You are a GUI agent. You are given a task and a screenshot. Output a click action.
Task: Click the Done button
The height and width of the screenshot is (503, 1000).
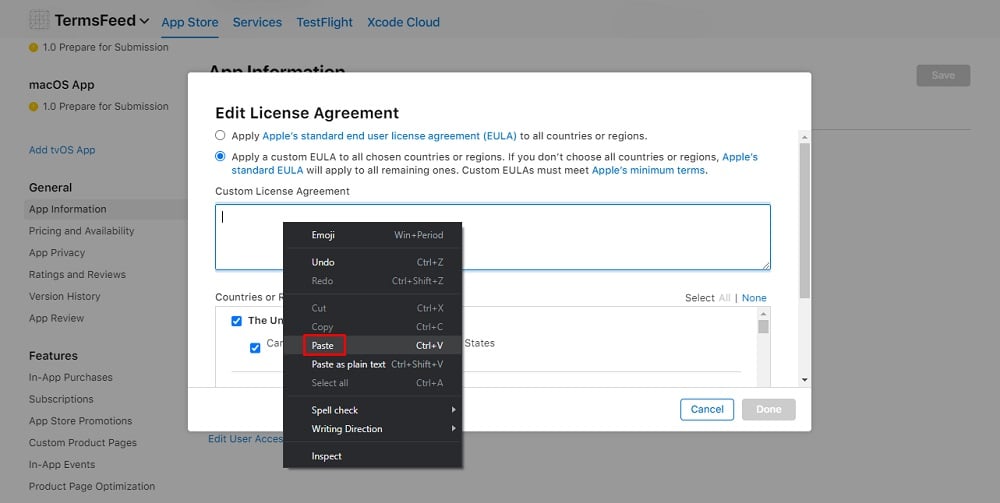point(768,409)
